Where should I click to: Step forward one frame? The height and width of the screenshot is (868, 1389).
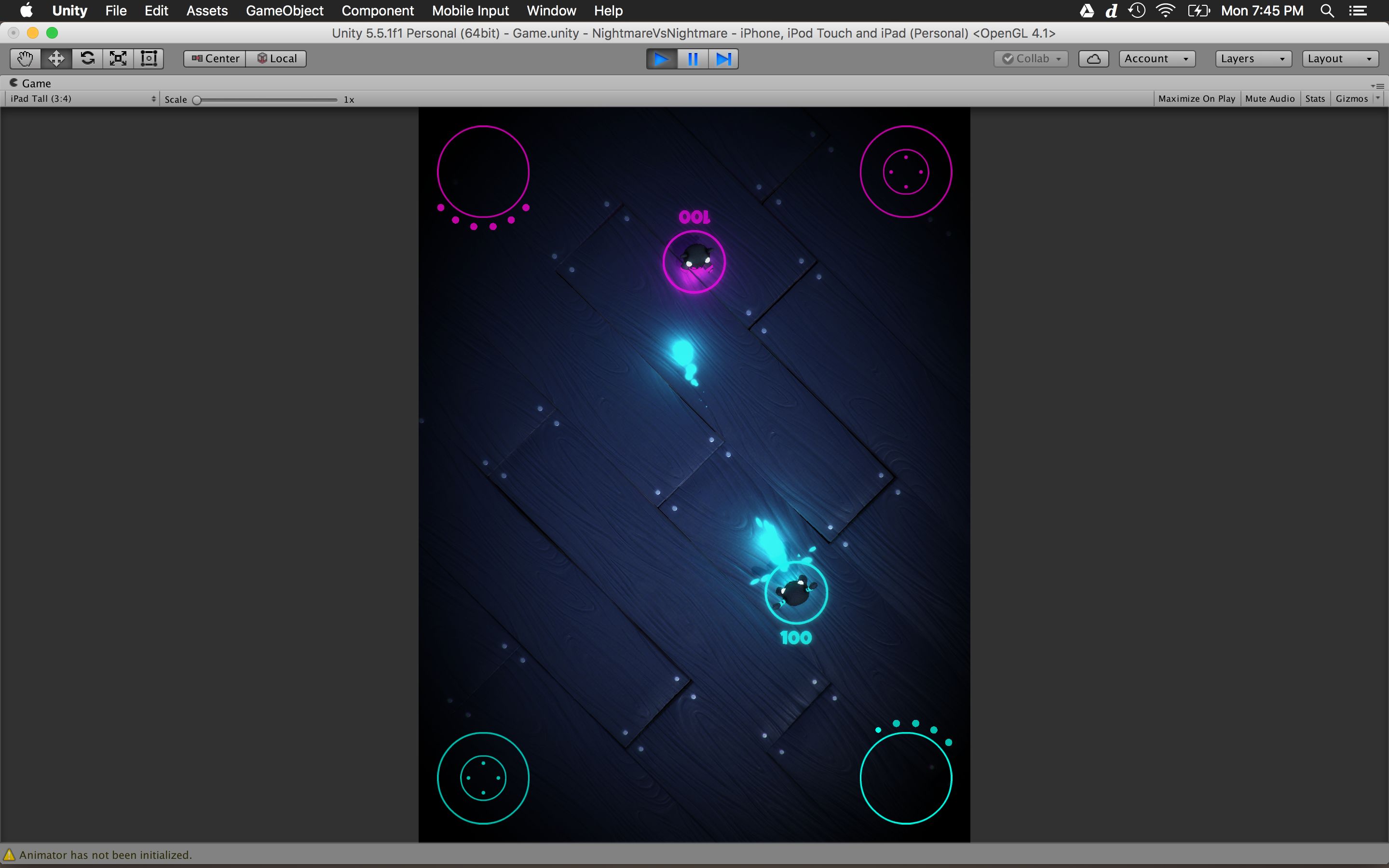coord(723,59)
